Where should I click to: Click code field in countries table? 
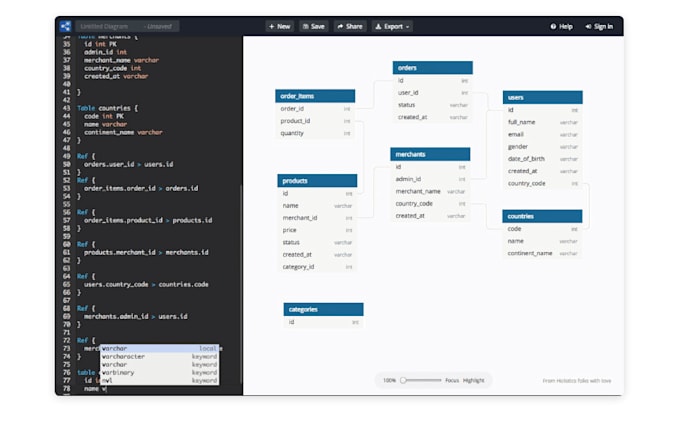542,229
